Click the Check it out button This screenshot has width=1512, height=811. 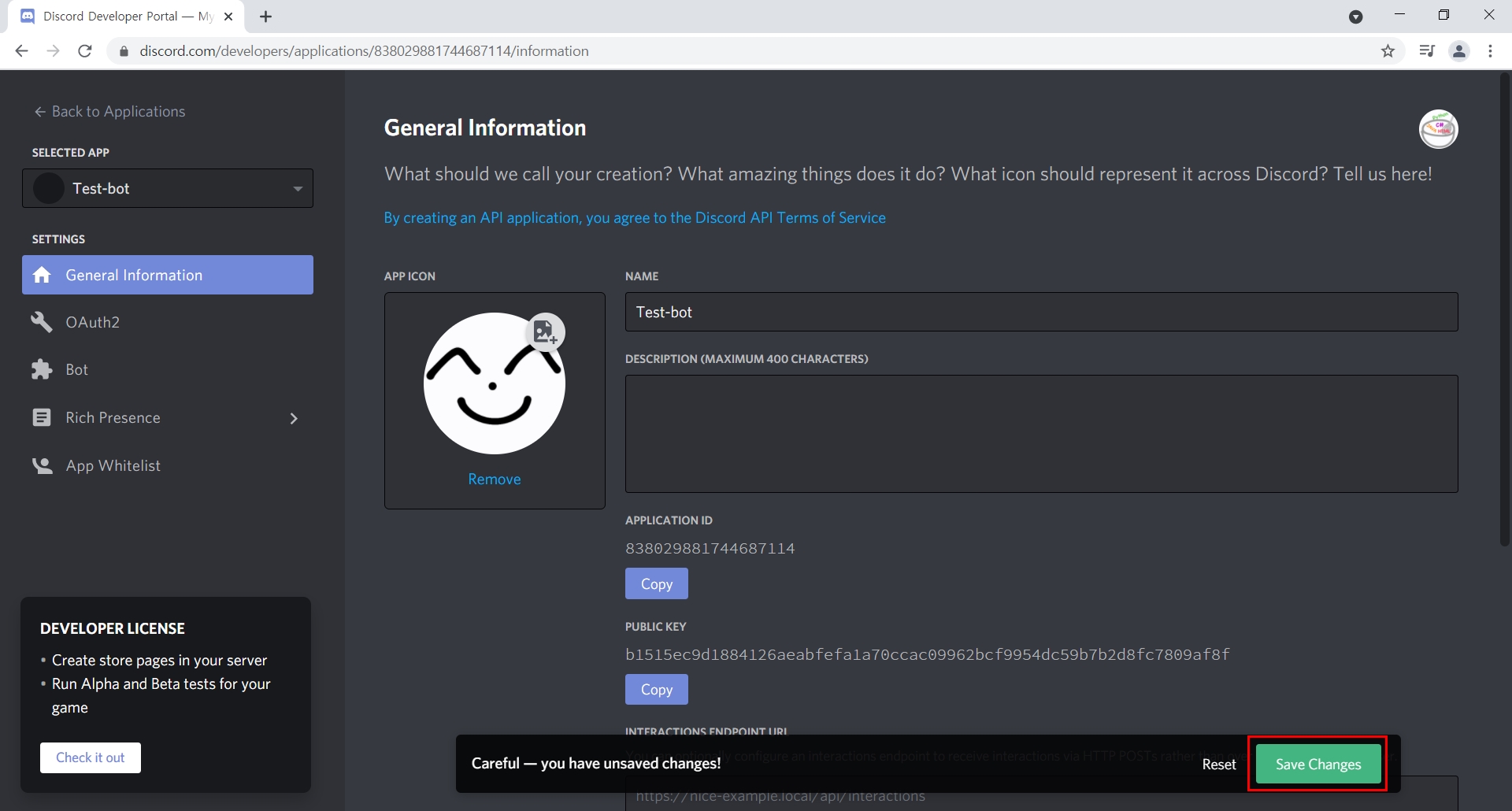coord(91,757)
